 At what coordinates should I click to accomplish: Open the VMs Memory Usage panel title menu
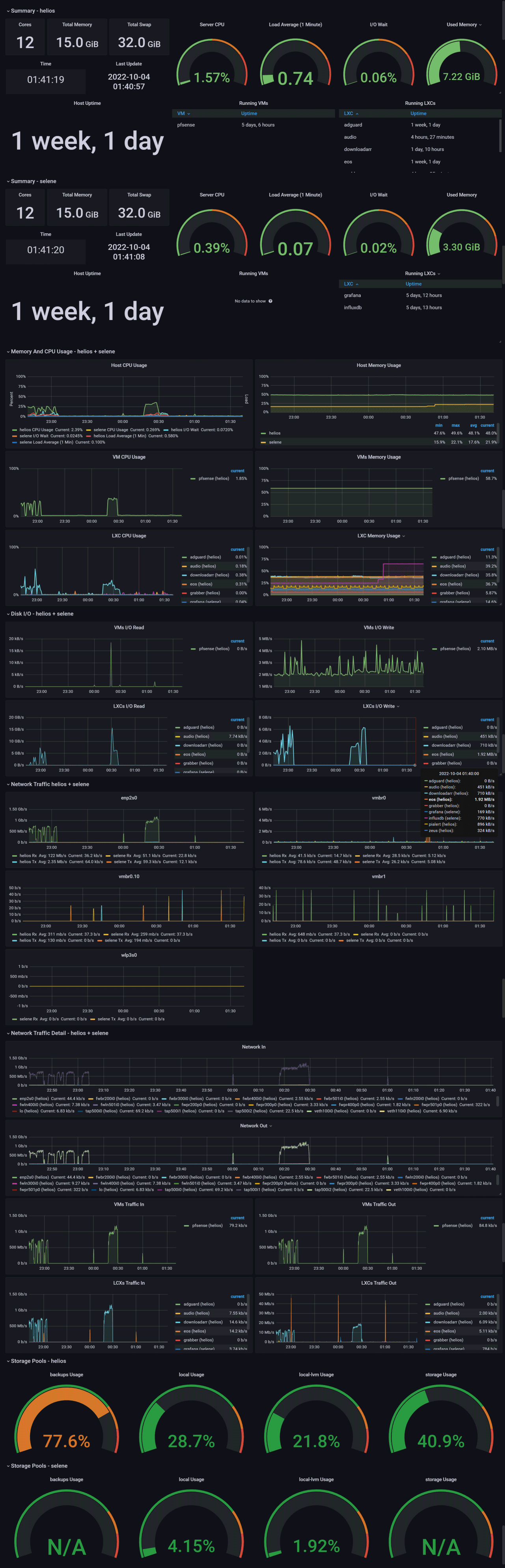pyautogui.click(x=379, y=457)
